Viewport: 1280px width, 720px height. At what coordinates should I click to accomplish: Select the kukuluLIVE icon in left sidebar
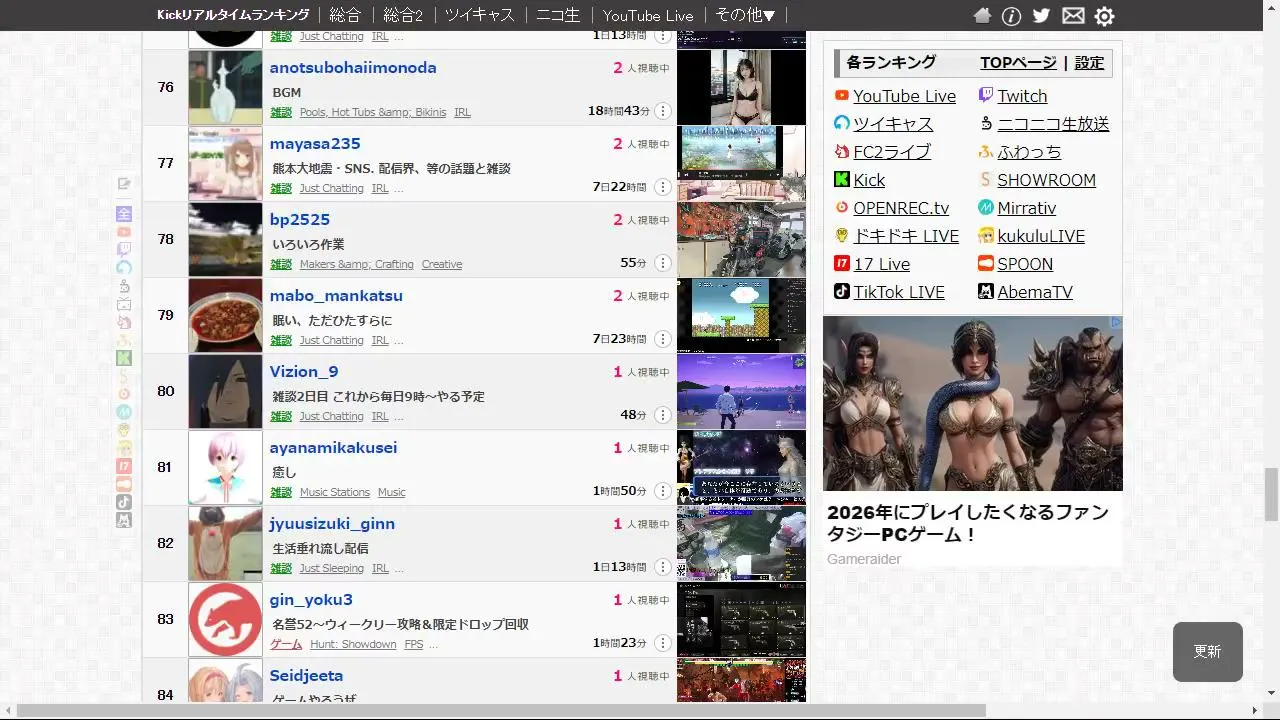tap(124, 448)
